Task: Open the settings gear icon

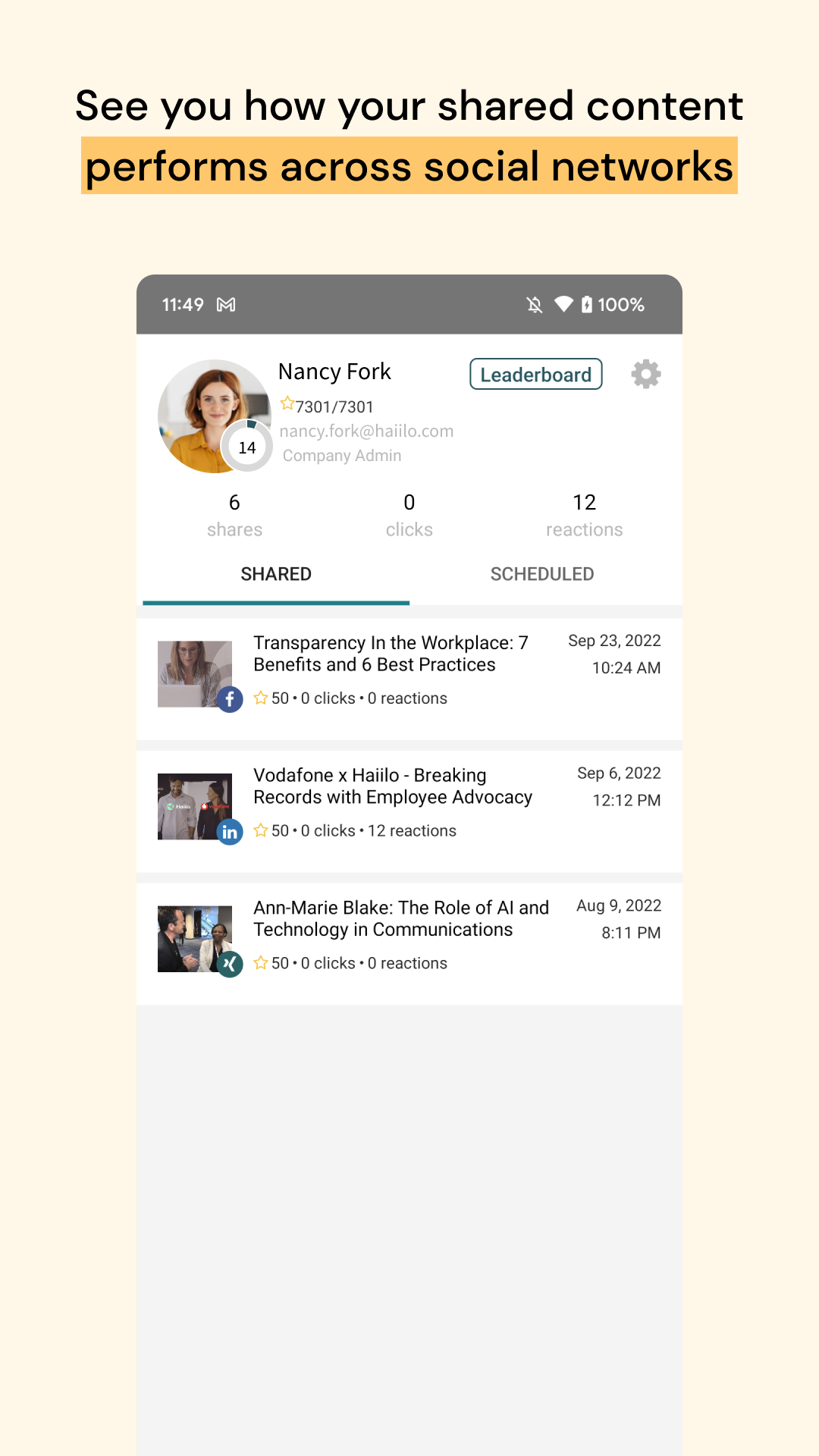Action: [646, 374]
